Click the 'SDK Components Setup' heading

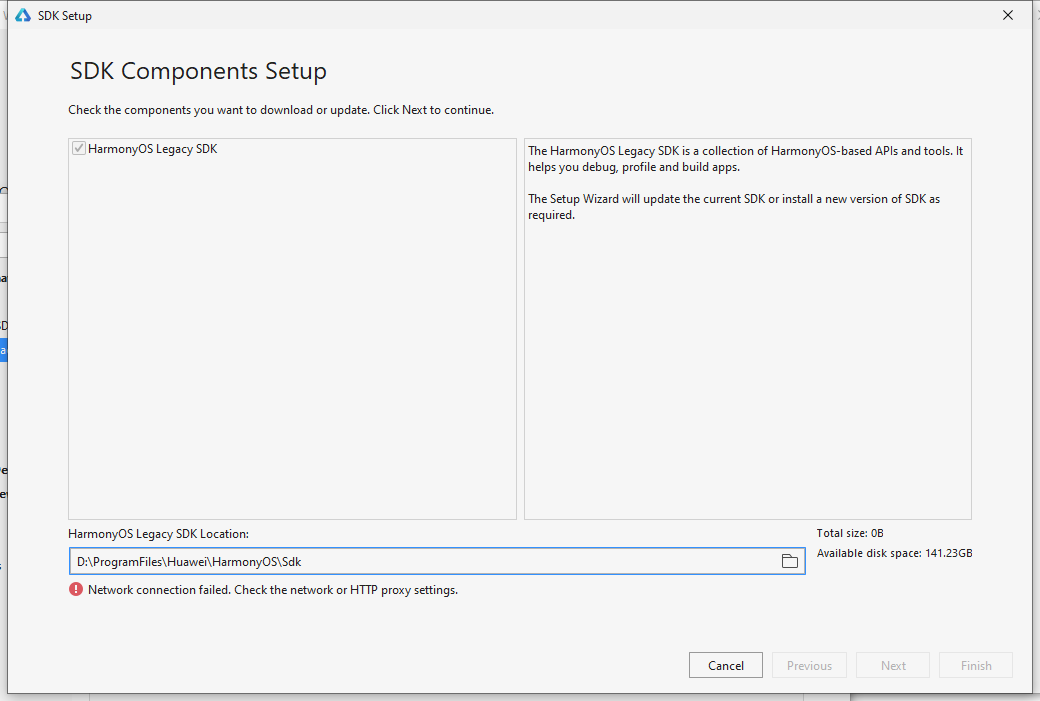pyautogui.click(x=198, y=71)
